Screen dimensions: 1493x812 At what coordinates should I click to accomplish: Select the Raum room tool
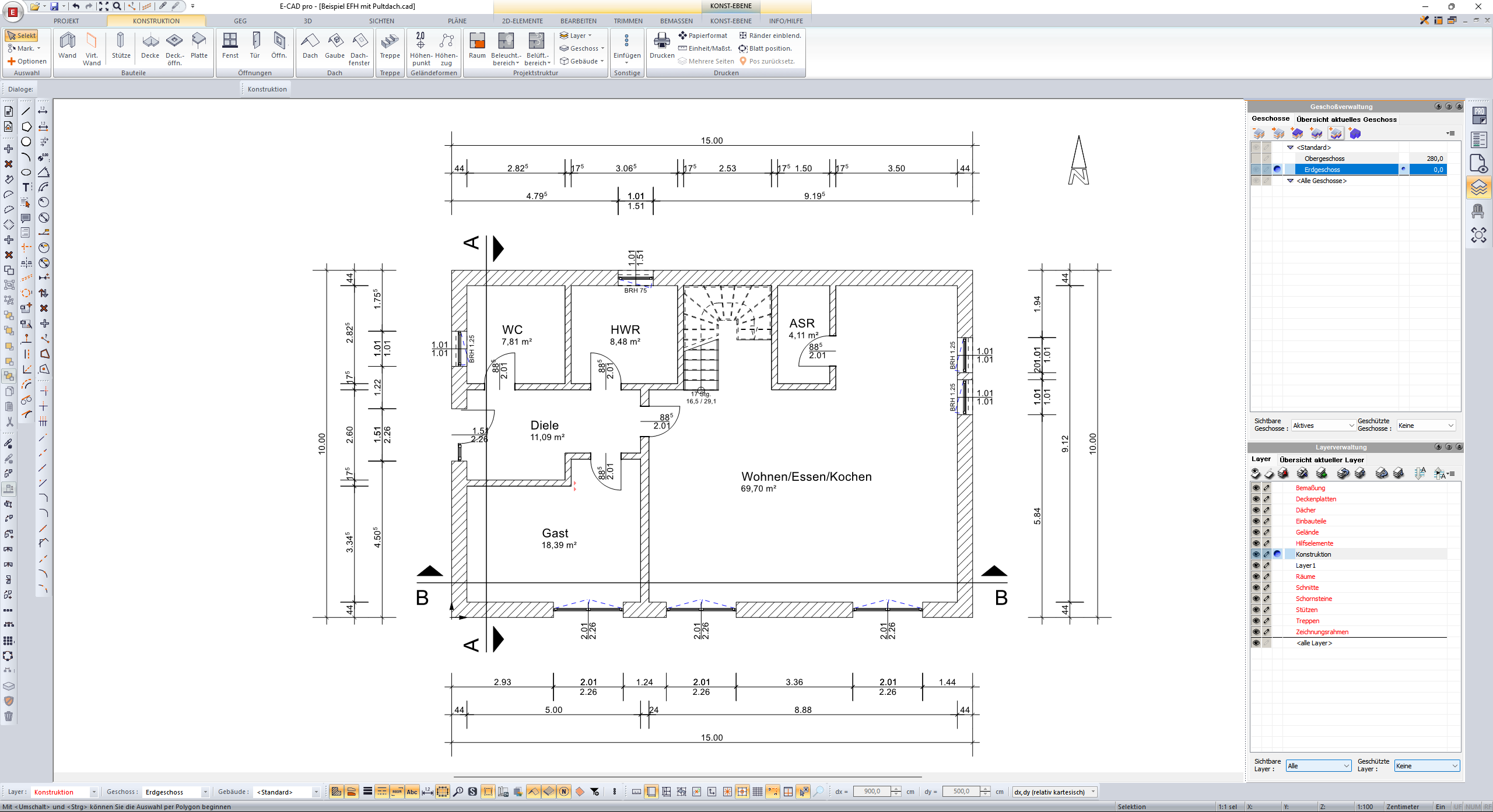[x=477, y=45]
